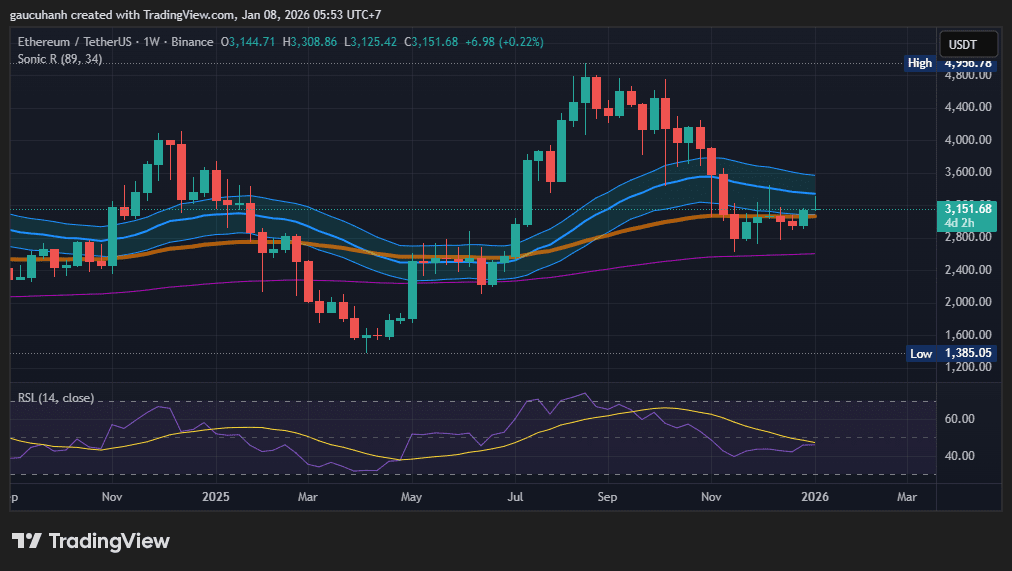Open the USDT currency selector
The width and height of the screenshot is (1012, 571).
(x=962, y=45)
